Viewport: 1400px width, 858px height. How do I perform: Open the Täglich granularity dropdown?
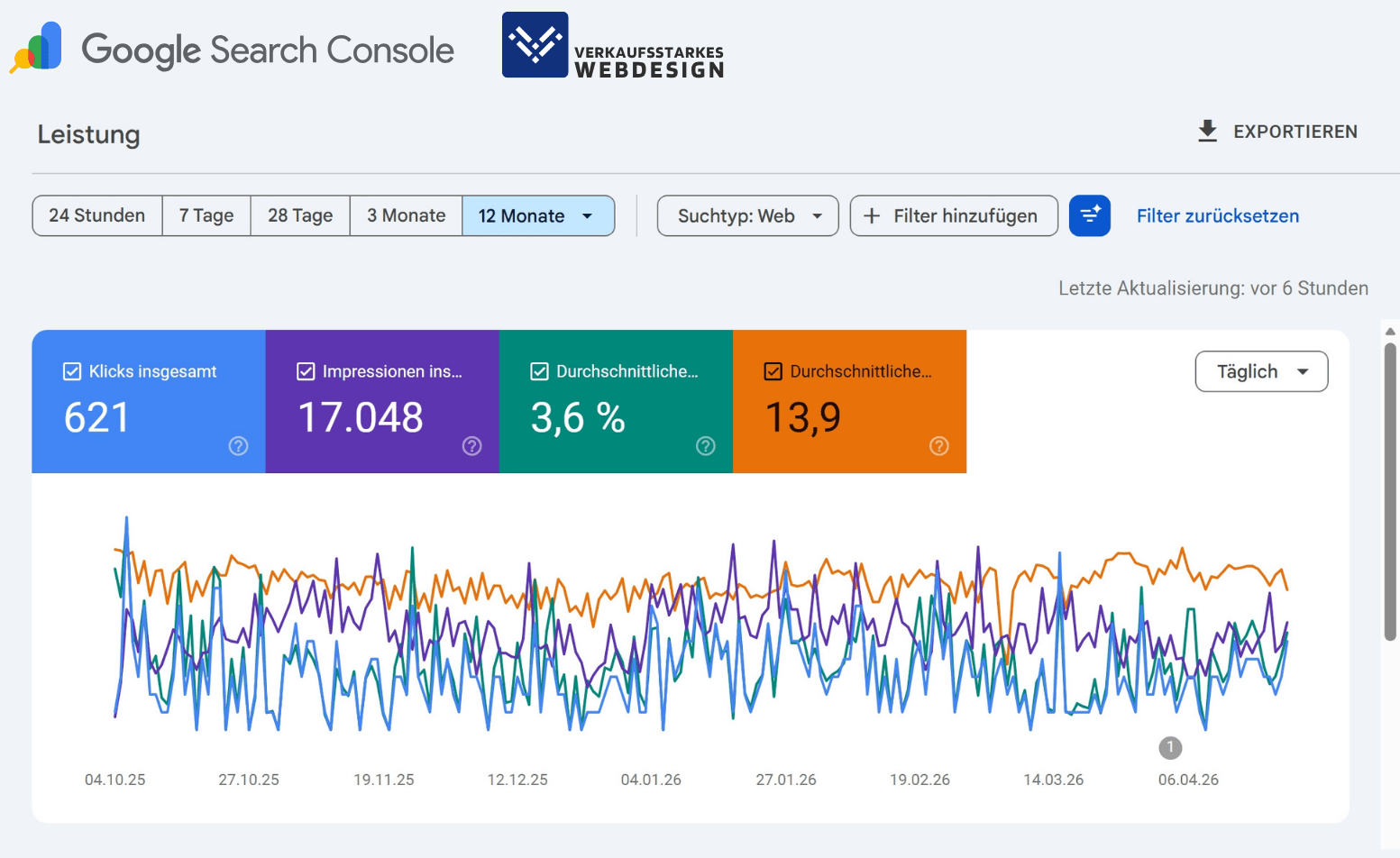click(x=1260, y=371)
